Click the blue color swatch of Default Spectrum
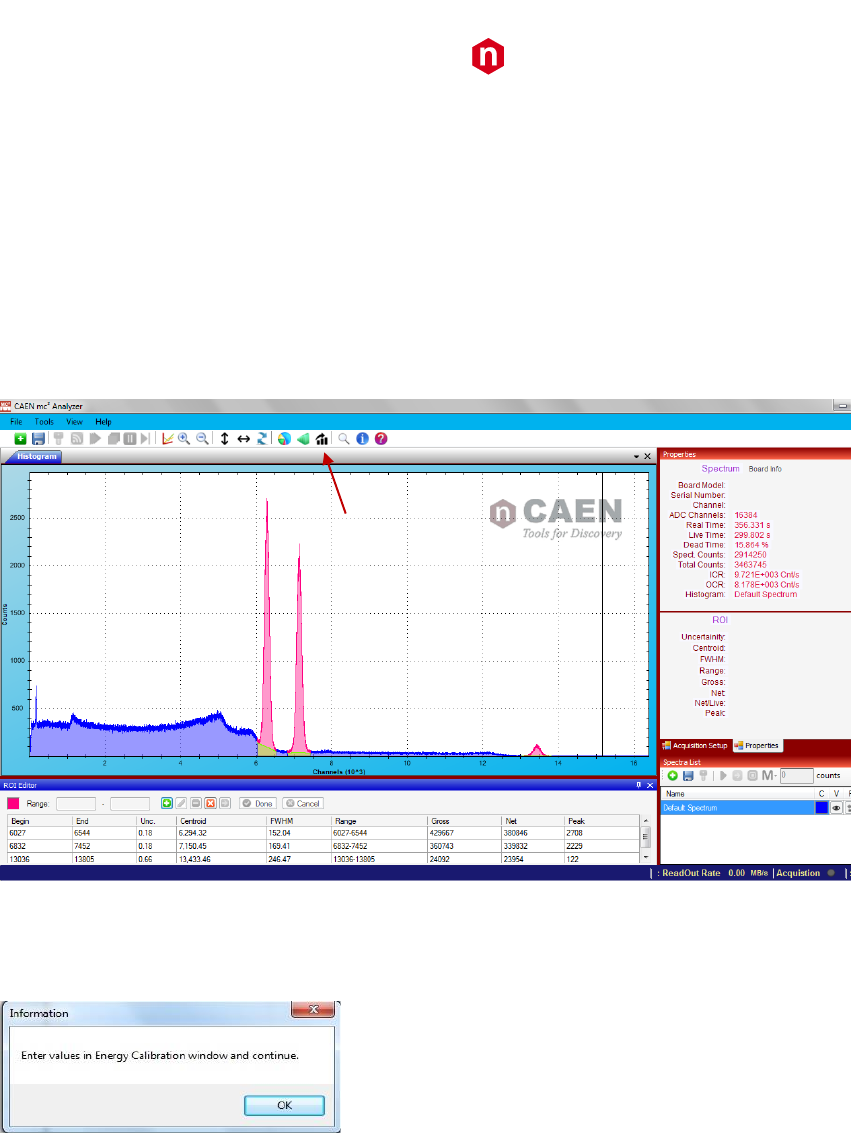851x1133 pixels. (821, 808)
